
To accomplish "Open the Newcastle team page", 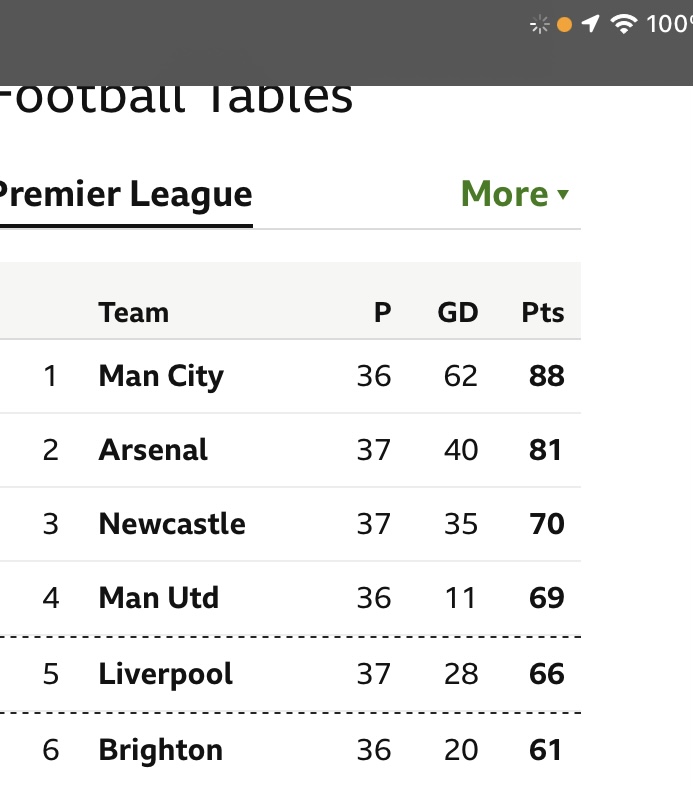I will tap(172, 524).
